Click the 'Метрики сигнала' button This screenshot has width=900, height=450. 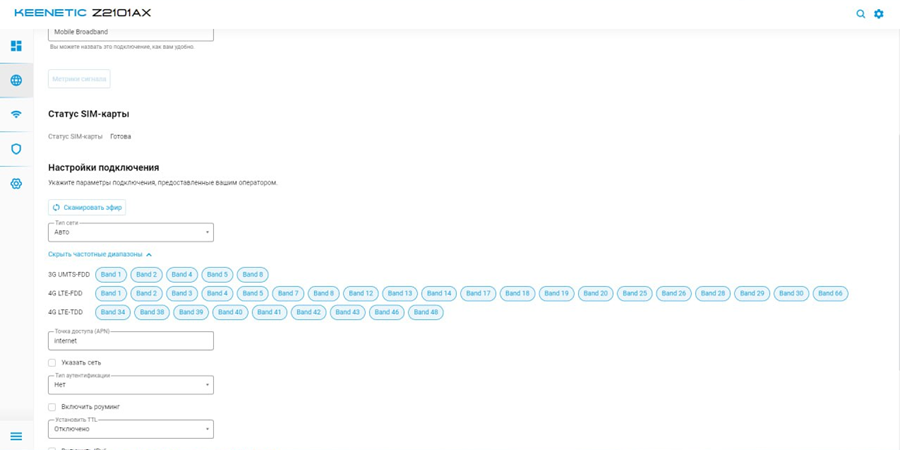pos(79,79)
